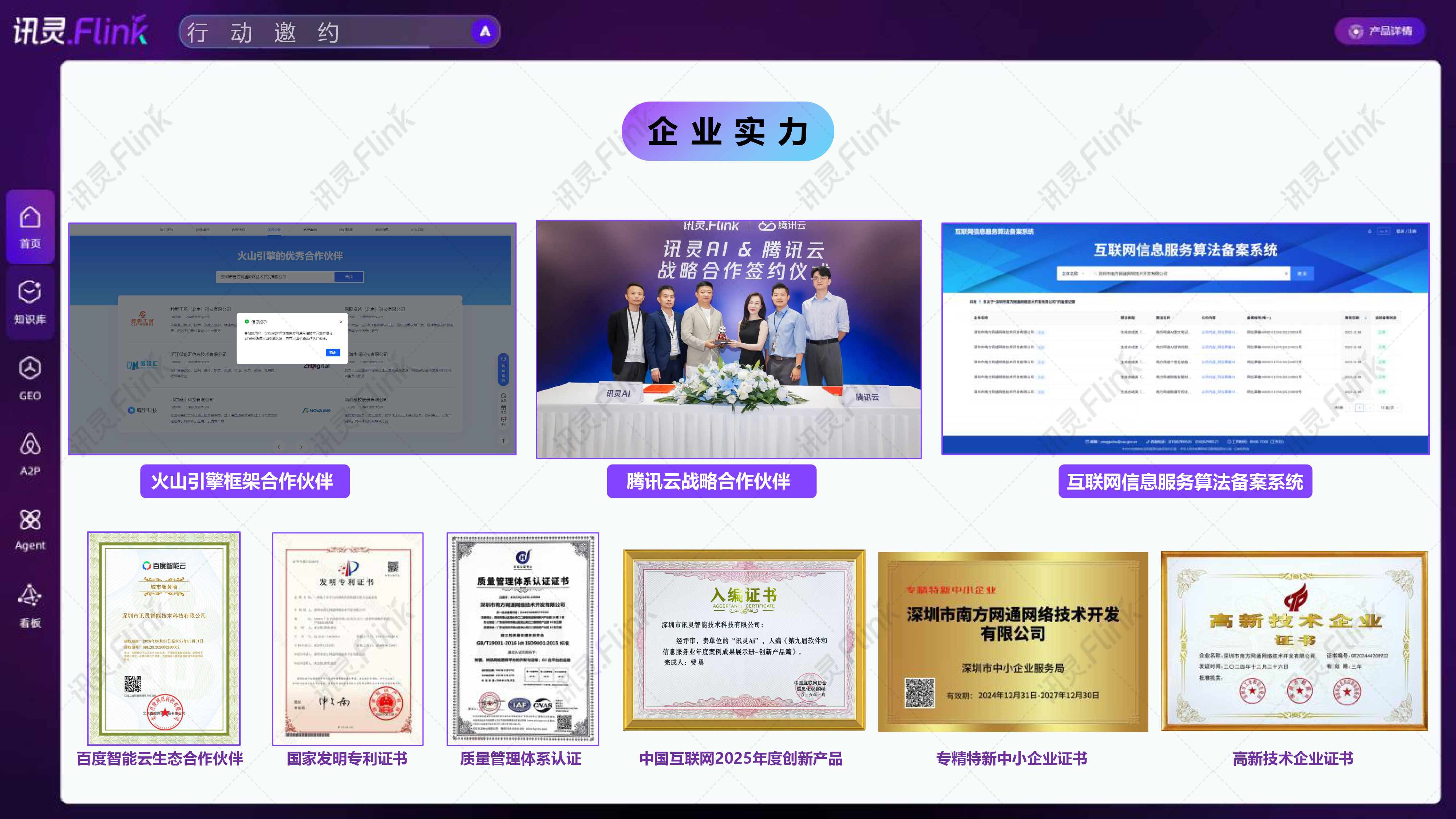This screenshot has height=819, width=1456.
Task: Click the 中国互联网2025年度创新产品 caption
Action: (741, 759)
